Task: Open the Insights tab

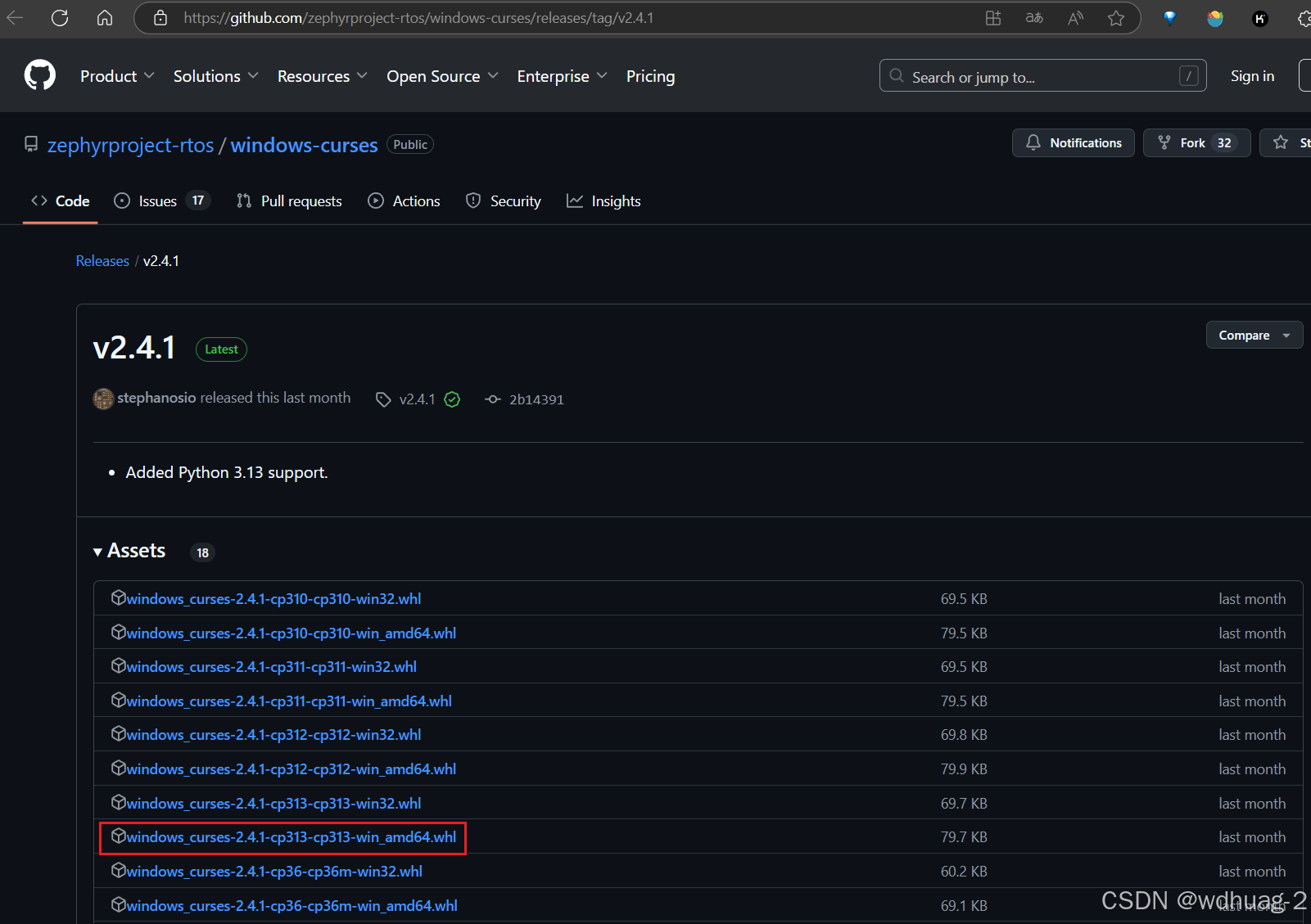Action: (x=604, y=201)
